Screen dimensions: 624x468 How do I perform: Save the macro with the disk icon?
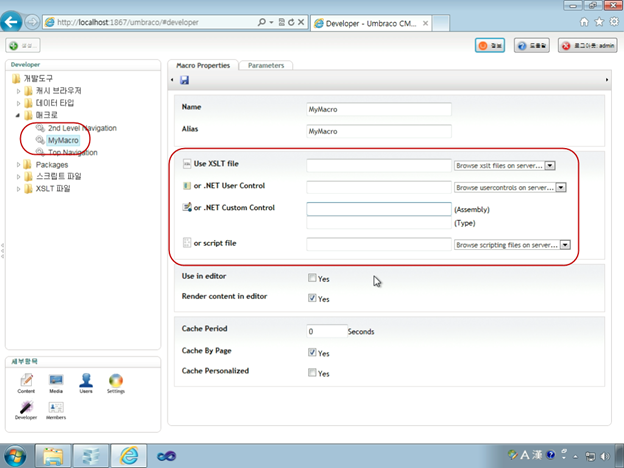[x=184, y=80]
